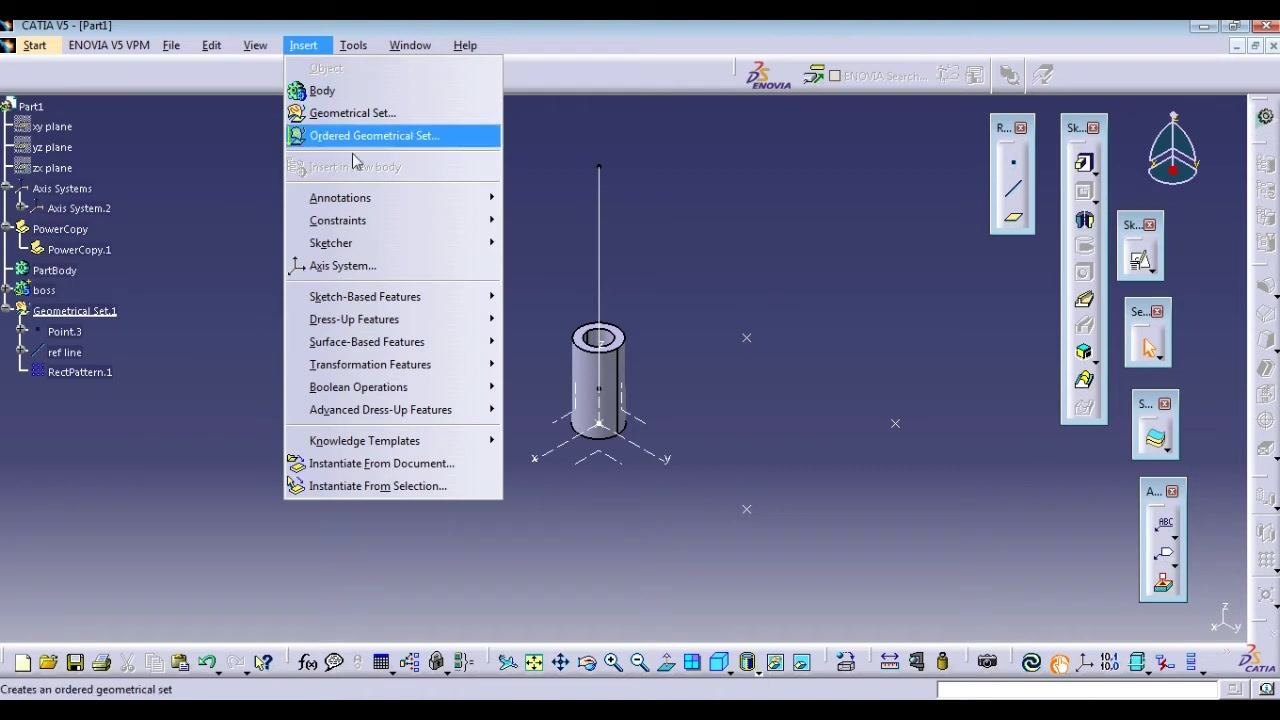This screenshot has width=1280, height=720.
Task: Expand the Knowledge Templates submenu
Action: pyautogui.click(x=393, y=441)
